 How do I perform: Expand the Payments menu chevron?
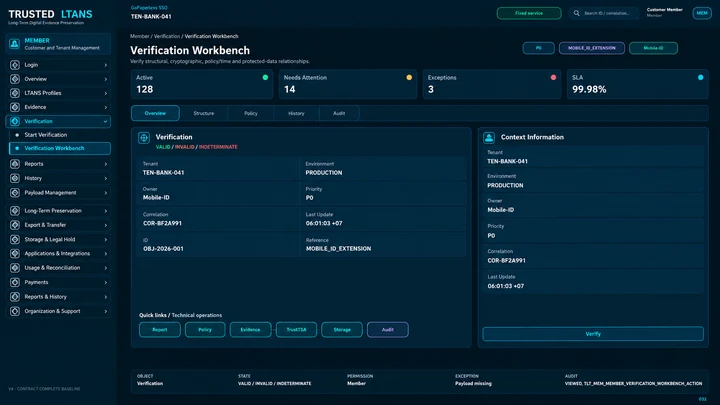pos(106,282)
